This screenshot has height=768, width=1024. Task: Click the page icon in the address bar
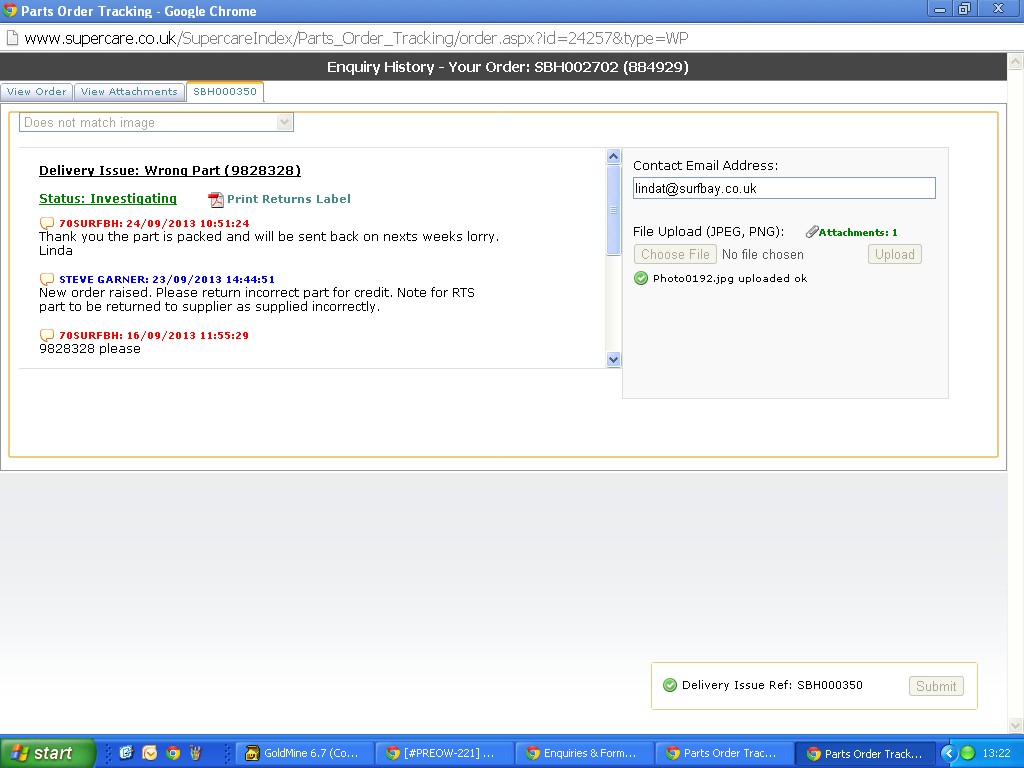(12, 39)
